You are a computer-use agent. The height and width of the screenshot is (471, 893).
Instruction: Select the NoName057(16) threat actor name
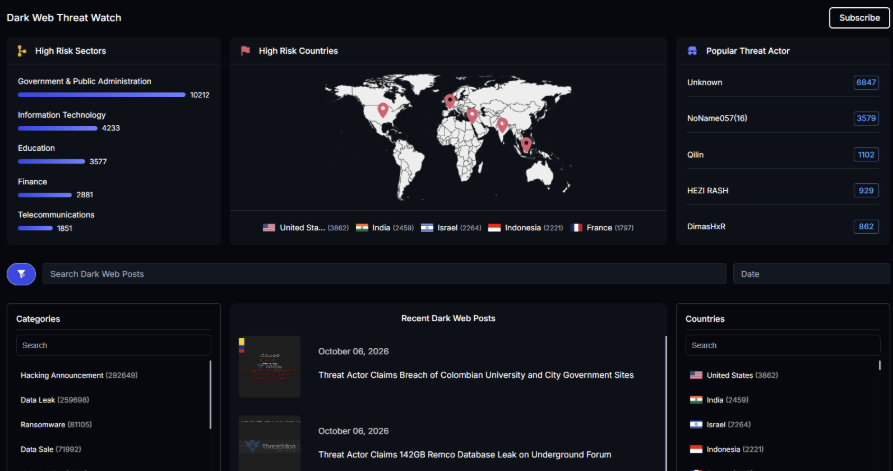point(717,118)
